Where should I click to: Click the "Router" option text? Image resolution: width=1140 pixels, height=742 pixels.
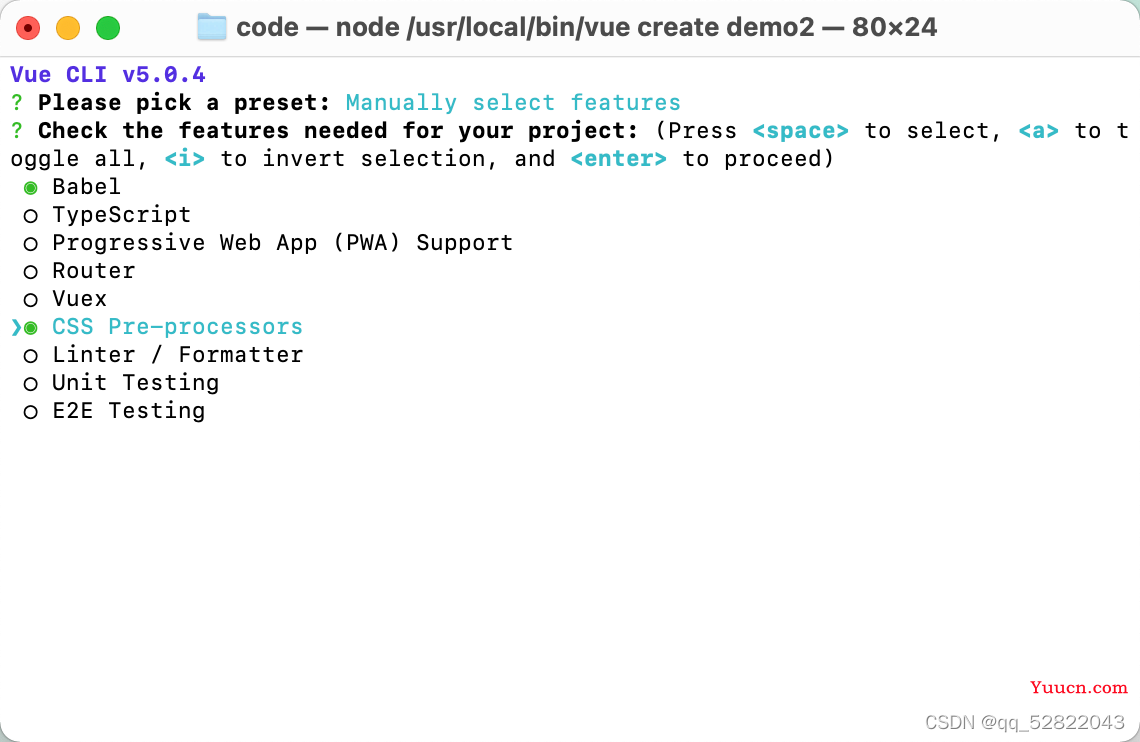[x=94, y=271]
